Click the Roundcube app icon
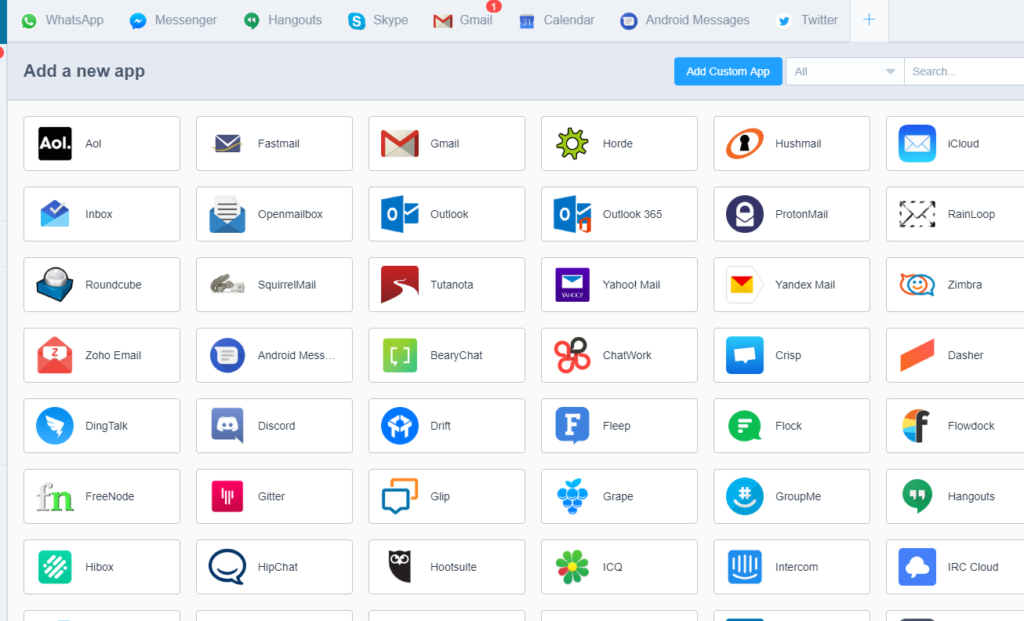Screen dimensions: 1024x621 point(54,285)
